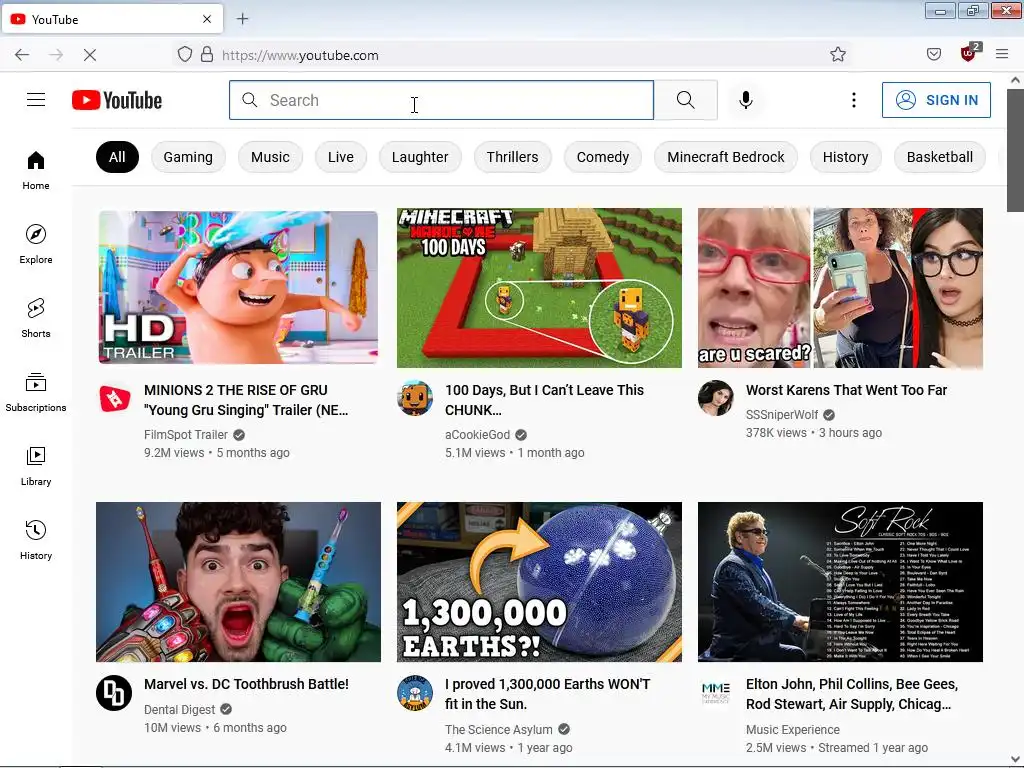The height and width of the screenshot is (768, 1024).
Task: Open the Firefox application menu
Action: 1002,55
